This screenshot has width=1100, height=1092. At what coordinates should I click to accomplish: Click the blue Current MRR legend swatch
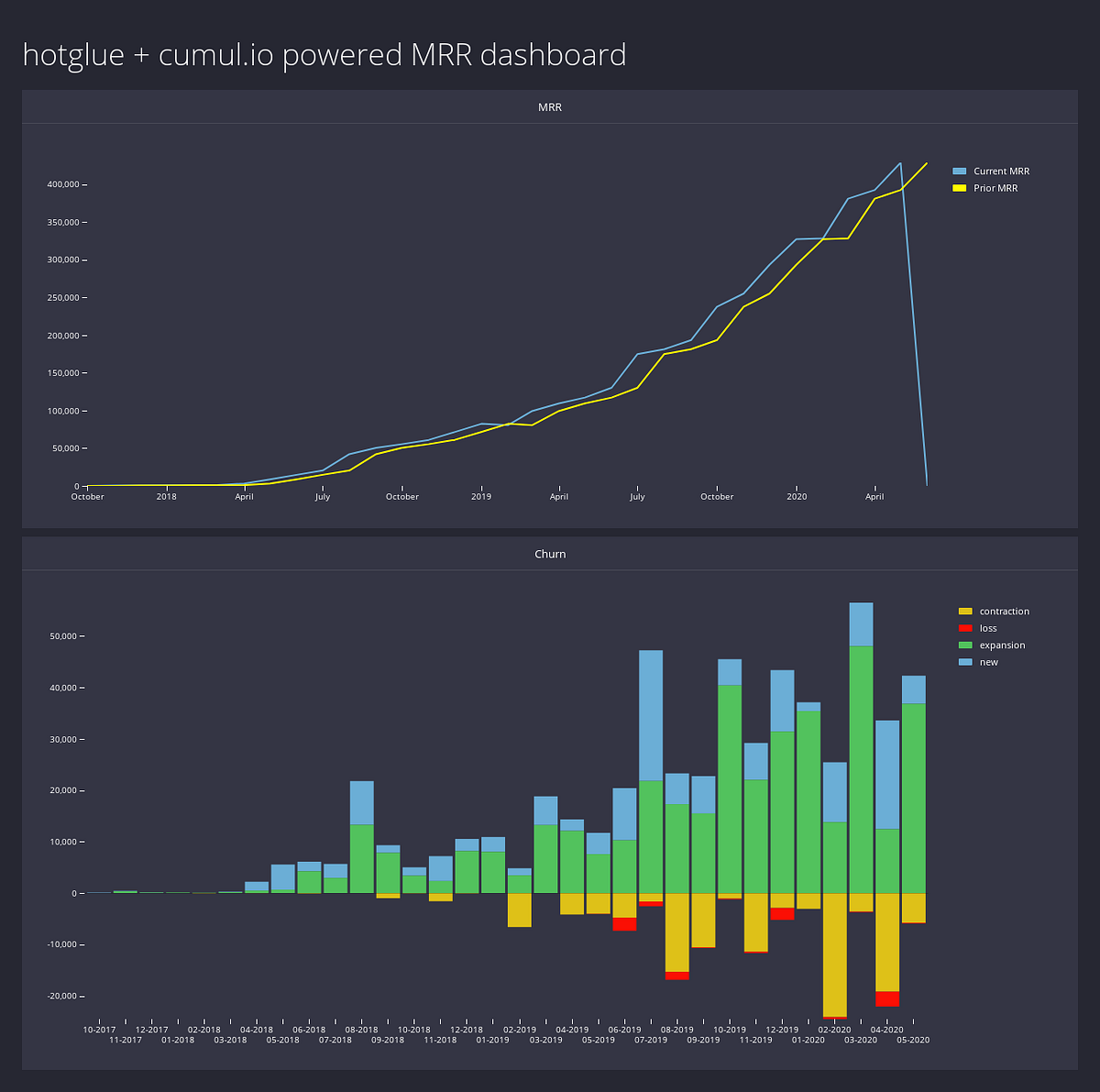coord(960,171)
